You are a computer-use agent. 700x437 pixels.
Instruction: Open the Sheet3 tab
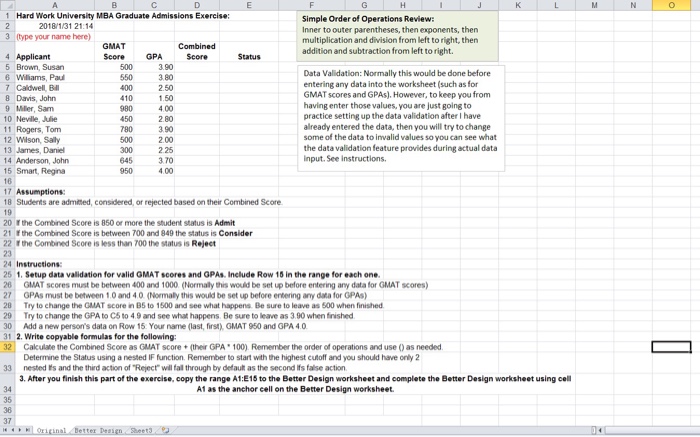tap(141, 431)
